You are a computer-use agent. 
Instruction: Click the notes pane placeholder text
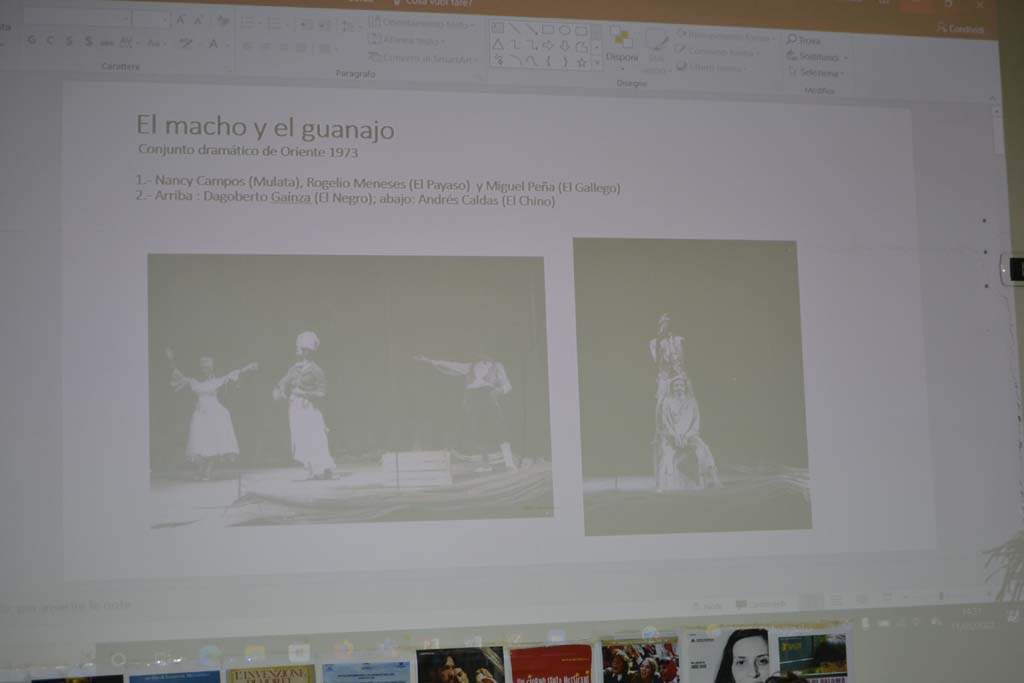(65, 605)
